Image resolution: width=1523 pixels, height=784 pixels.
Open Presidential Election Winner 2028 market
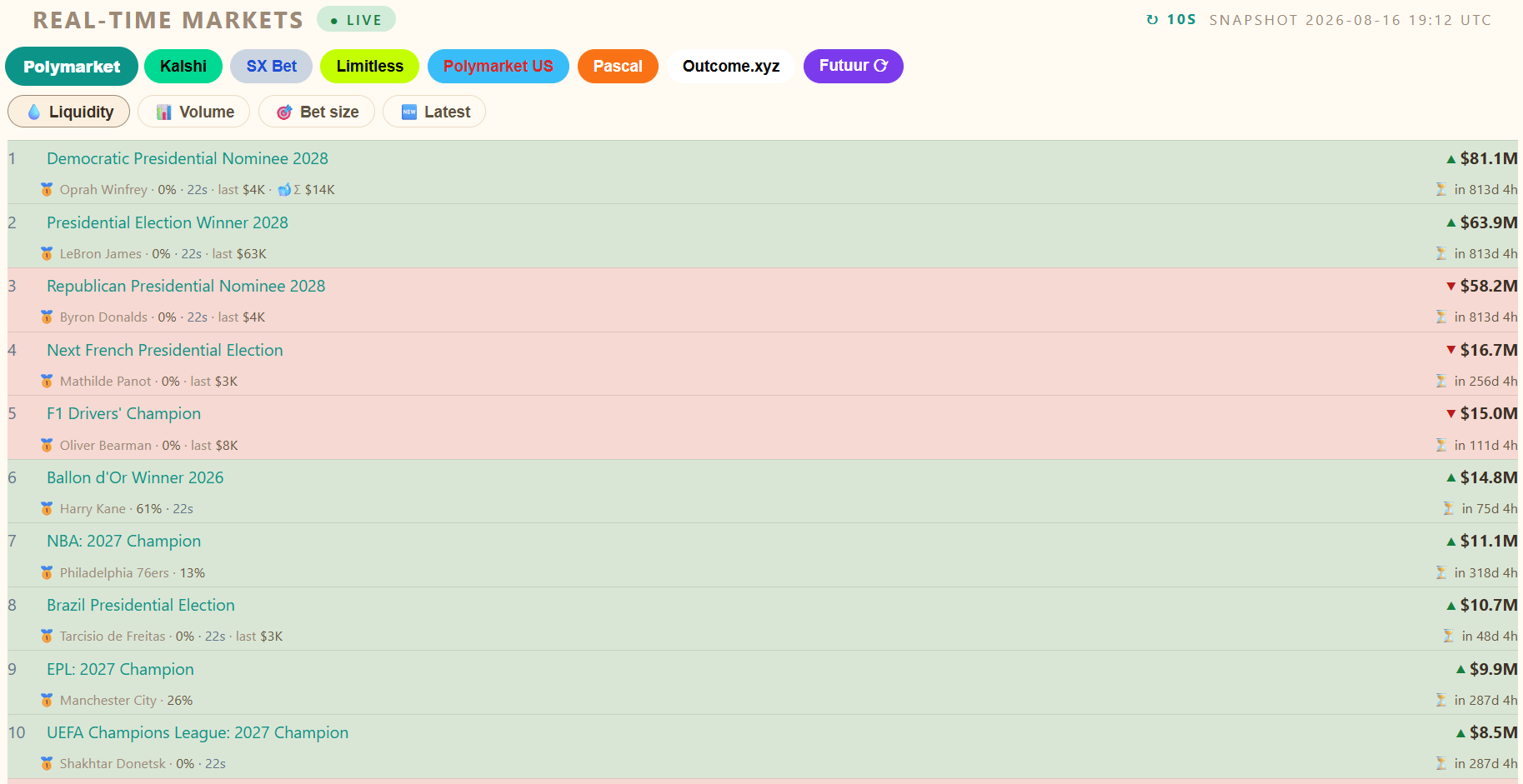(168, 222)
